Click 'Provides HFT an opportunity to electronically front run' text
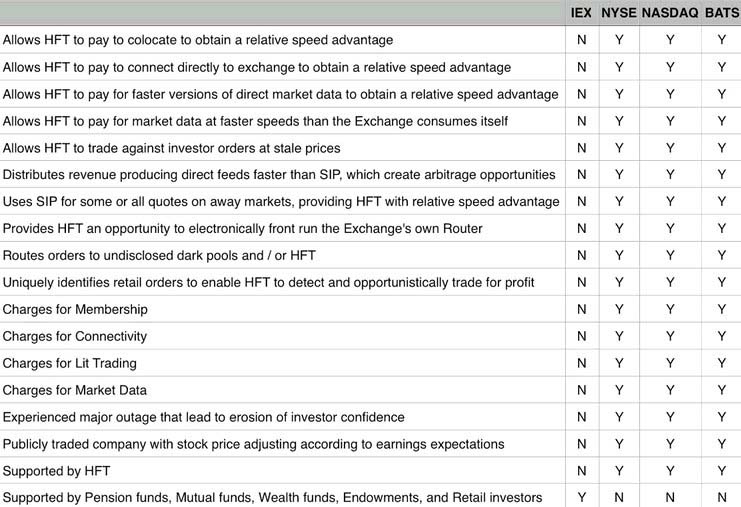Screen dimensions: 741x507 (242, 229)
